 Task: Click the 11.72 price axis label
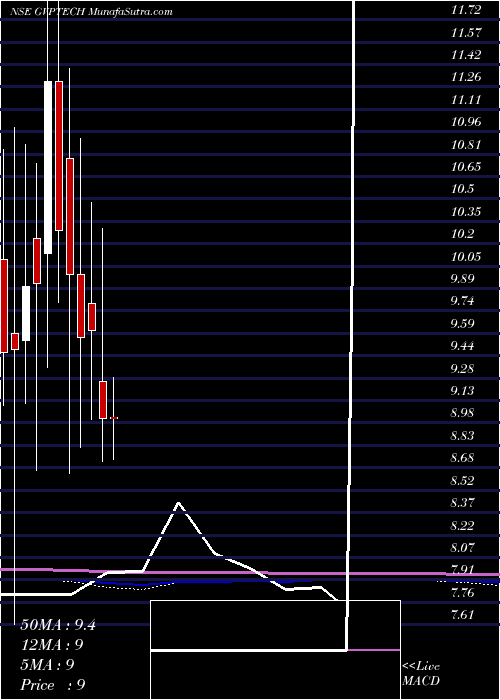pyautogui.click(x=466, y=10)
